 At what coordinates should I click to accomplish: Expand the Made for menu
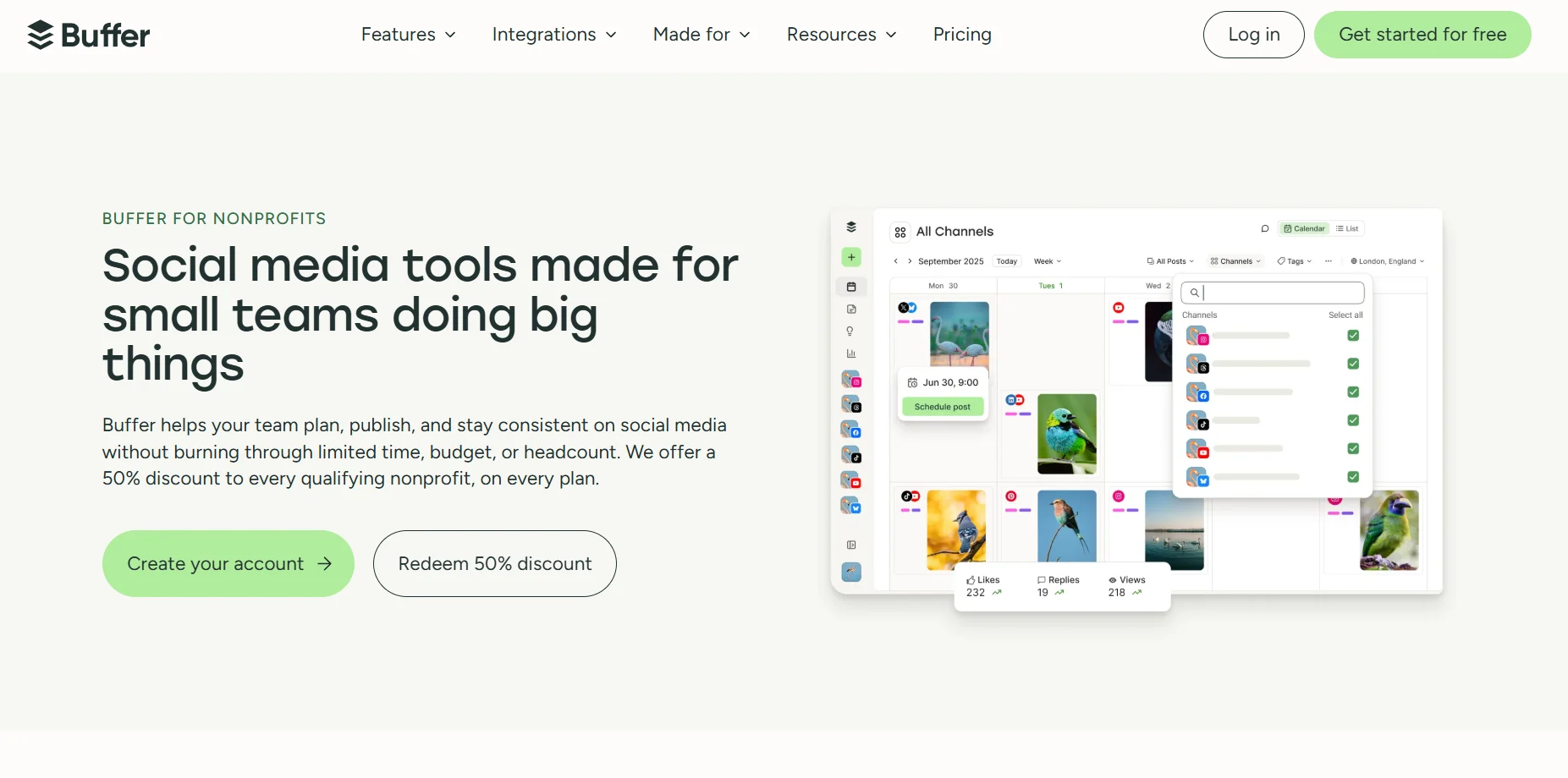[x=701, y=35]
